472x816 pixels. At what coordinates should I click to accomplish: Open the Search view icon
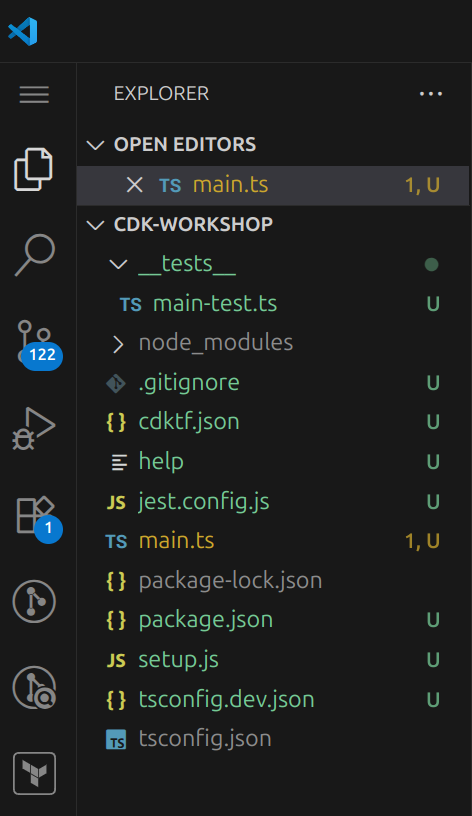pyautogui.click(x=34, y=255)
